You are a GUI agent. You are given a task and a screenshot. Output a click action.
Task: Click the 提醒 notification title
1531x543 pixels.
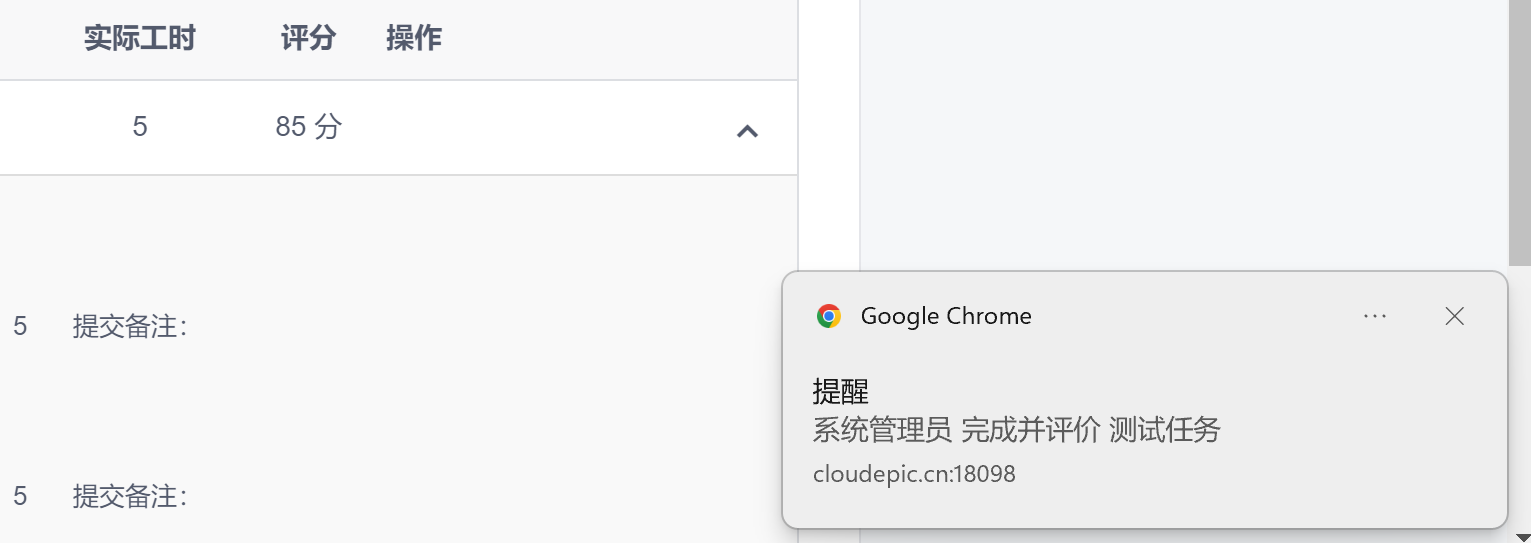(x=841, y=391)
